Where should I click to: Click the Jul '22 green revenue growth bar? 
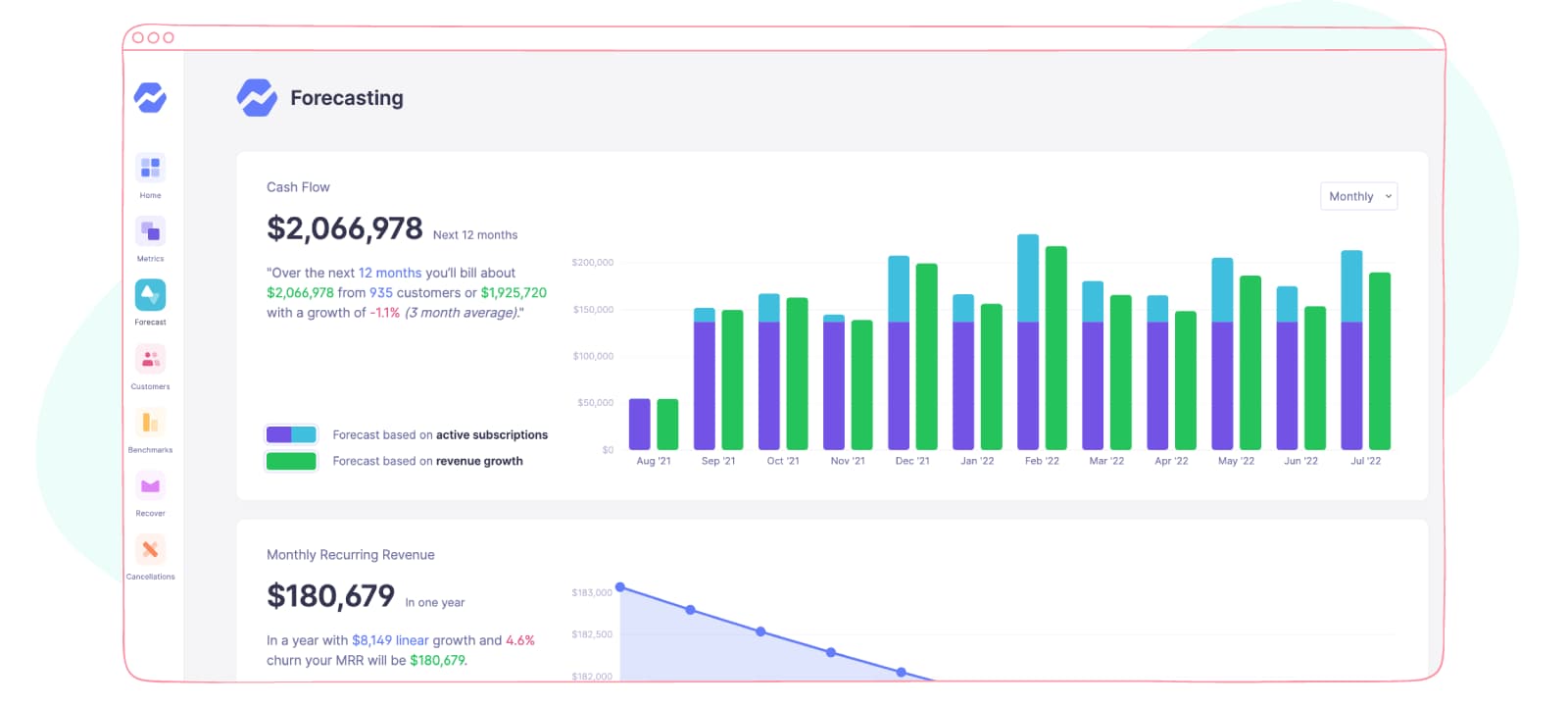(x=1380, y=361)
